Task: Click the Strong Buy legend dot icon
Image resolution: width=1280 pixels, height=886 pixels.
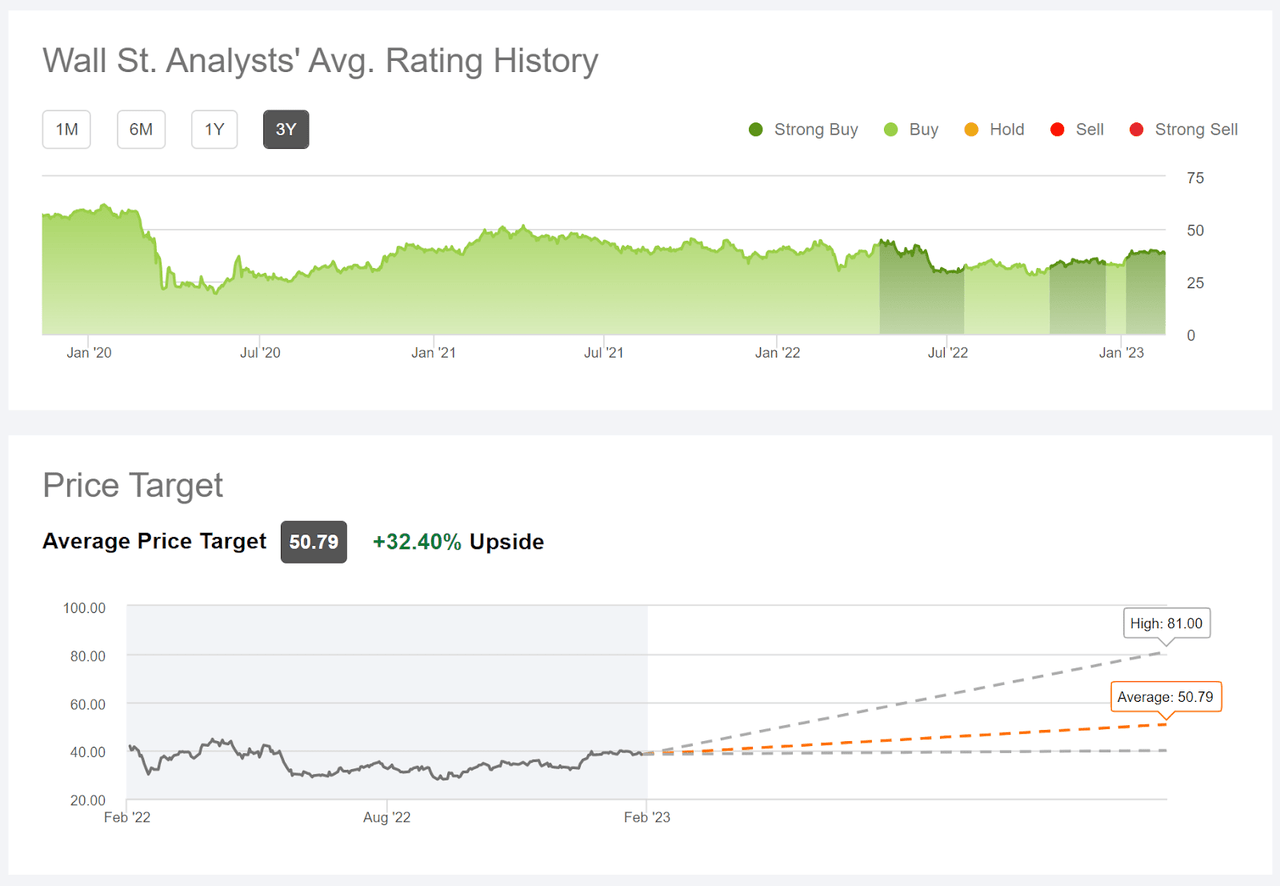Action: point(755,129)
